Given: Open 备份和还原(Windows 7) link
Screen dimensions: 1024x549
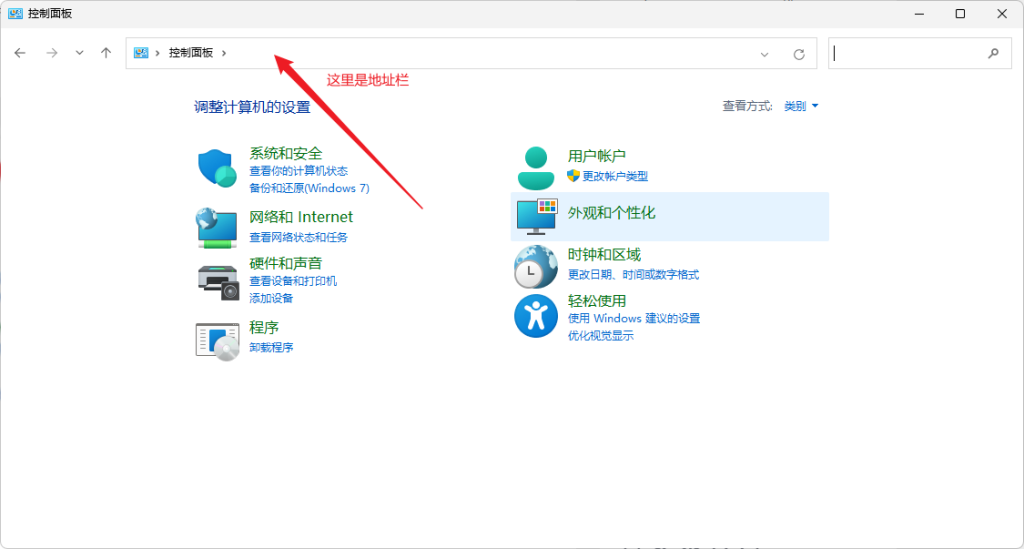Looking at the screenshot, I should click(x=309, y=188).
